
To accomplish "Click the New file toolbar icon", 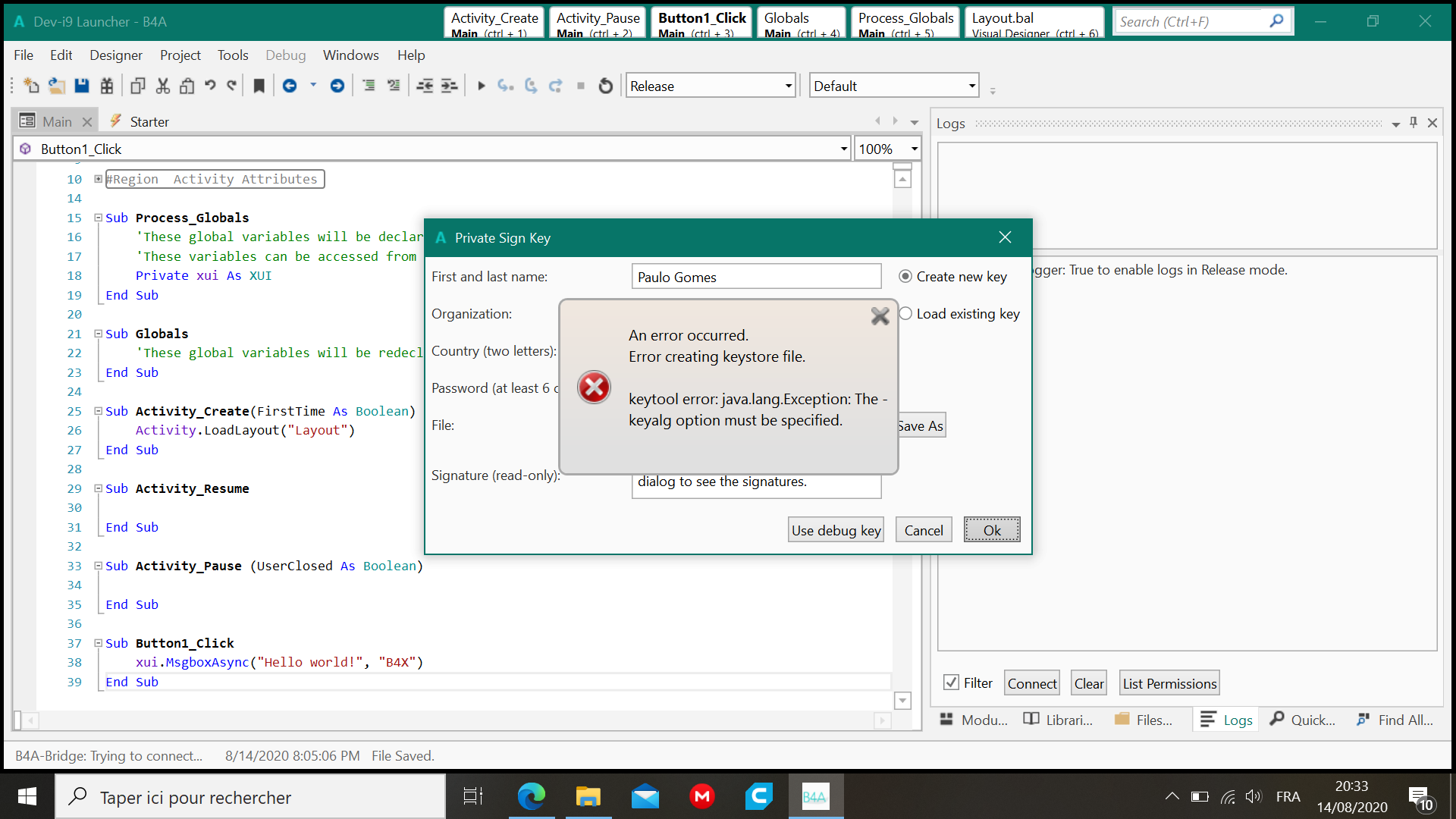I will [31, 86].
